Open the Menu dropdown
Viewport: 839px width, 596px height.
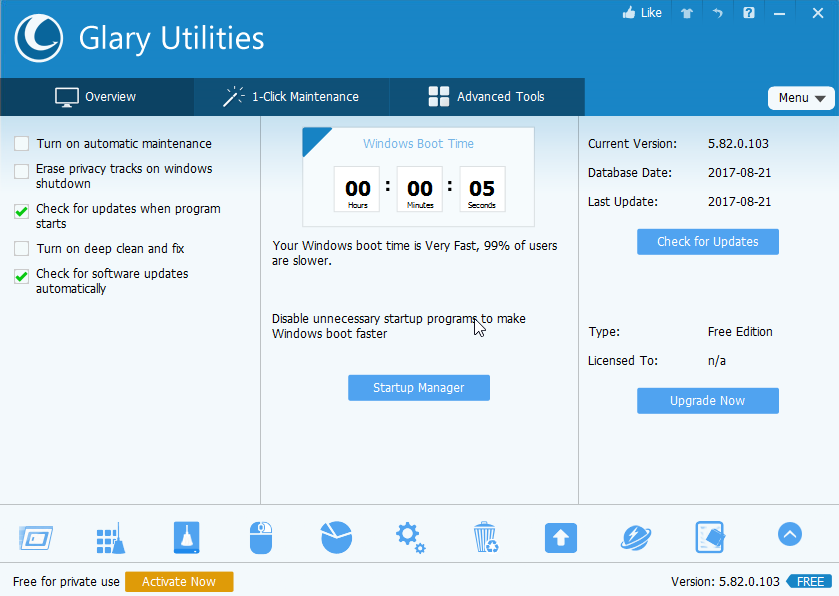(801, 97)
